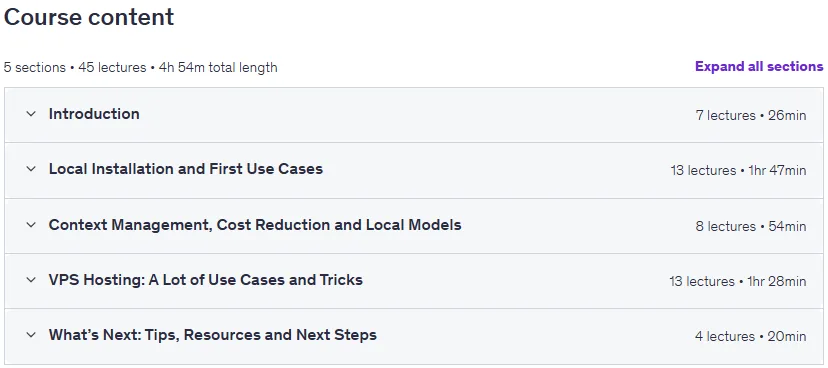Click the 4h 54m total length text
The width and height of the screenshot is (828, 368).
(218, 68)
